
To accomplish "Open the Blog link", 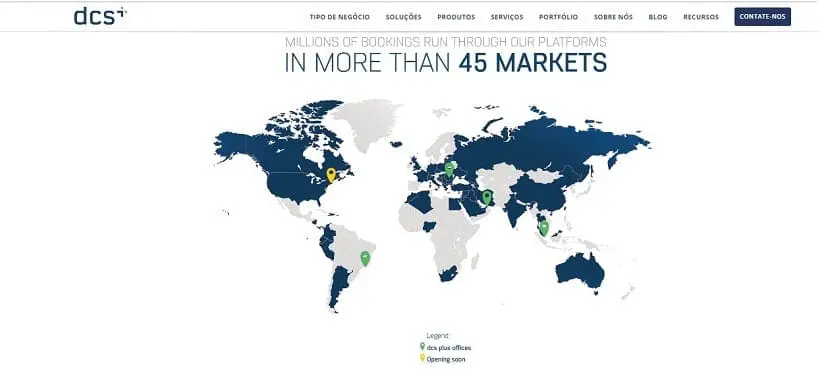I will tap(658, 17).
